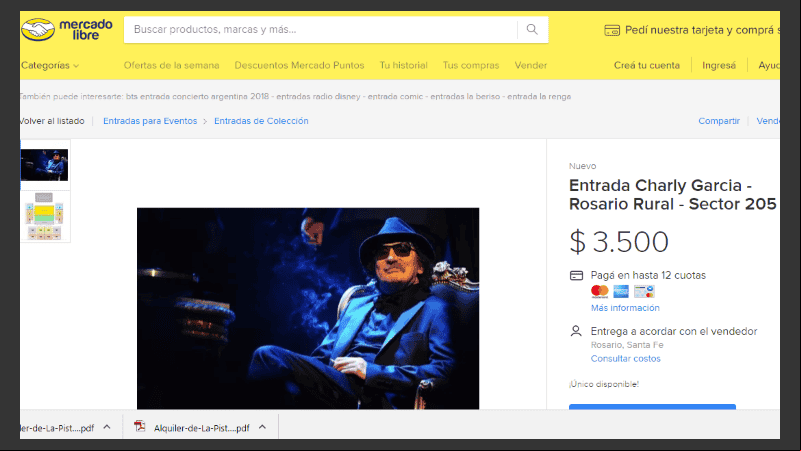Click the American Express payment icon
The image size is (801, 451).
(621, 292)
